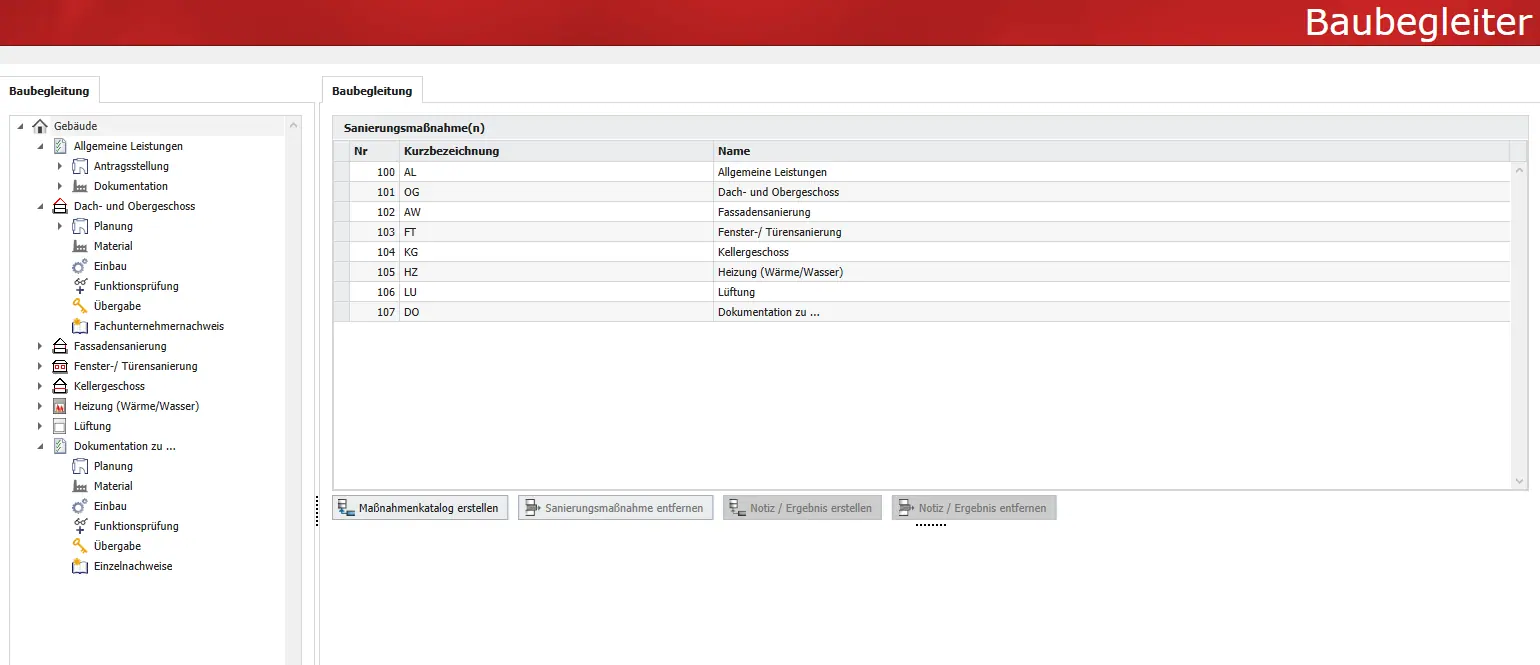Click icon on Maßnahmenkatalog erstellen button
The width and height of the screenshot is (1540, 665).
click(346, 508)
